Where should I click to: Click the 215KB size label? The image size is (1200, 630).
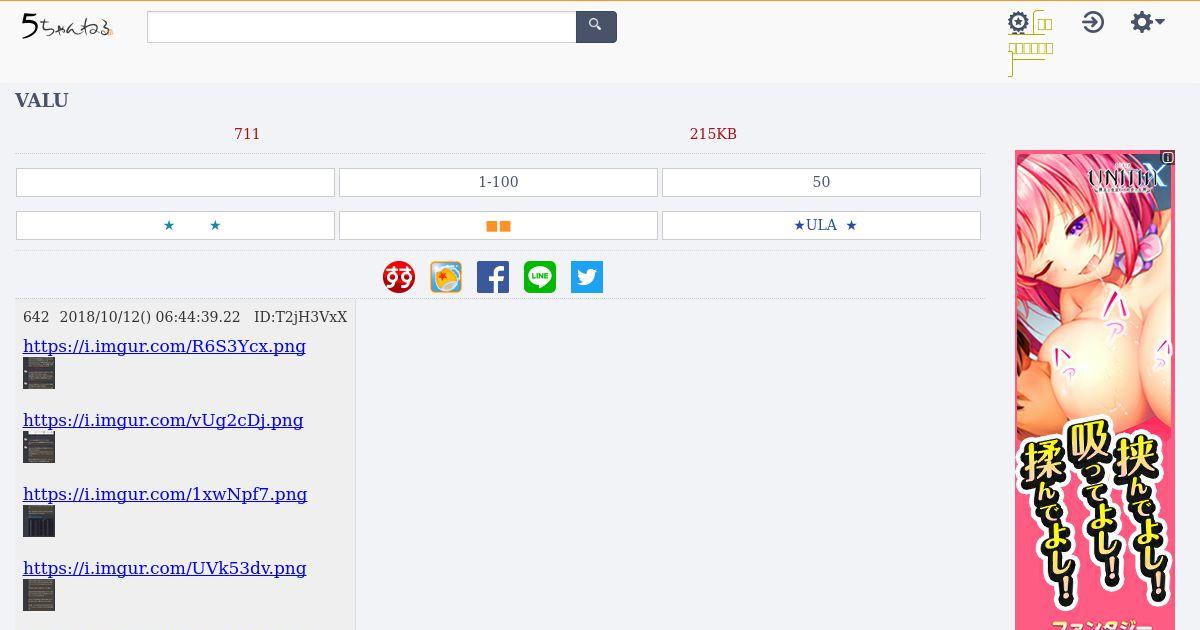(713, 134)
